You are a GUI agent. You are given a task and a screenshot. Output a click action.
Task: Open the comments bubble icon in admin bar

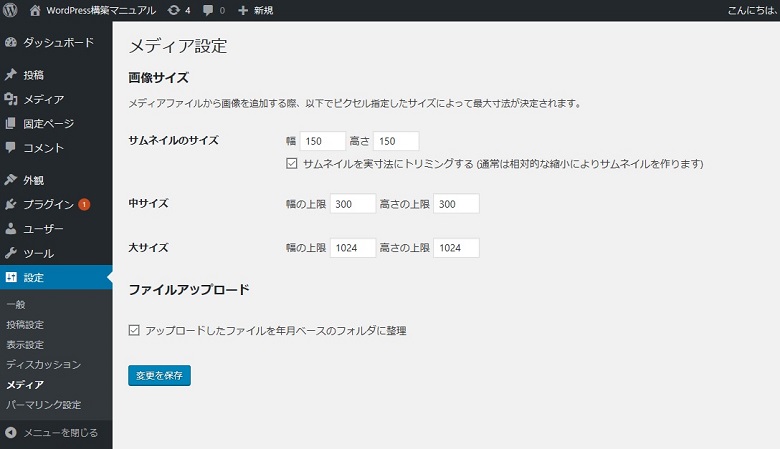[x=208, y=10]
